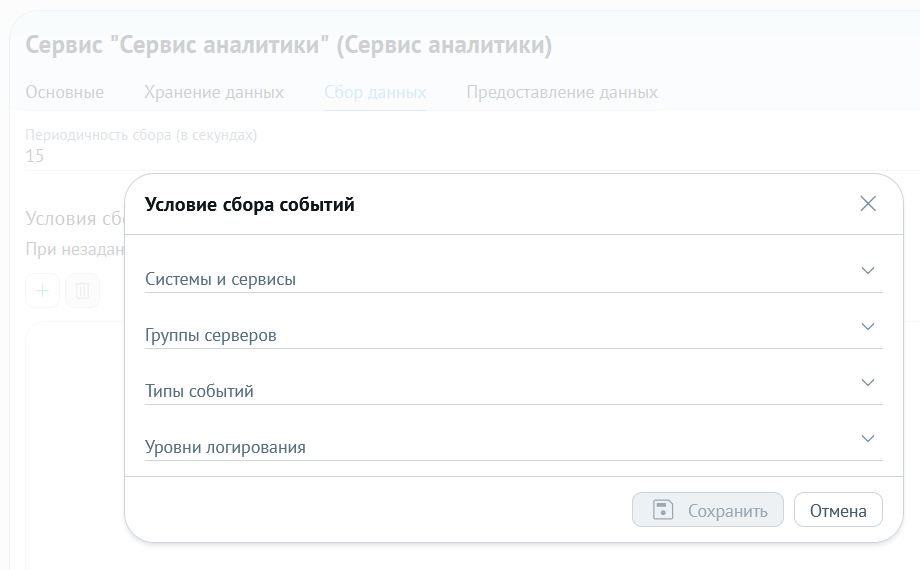Select the Сбор данных tab
This screenshot has width=920, height=570.
[x=375, y=92]
